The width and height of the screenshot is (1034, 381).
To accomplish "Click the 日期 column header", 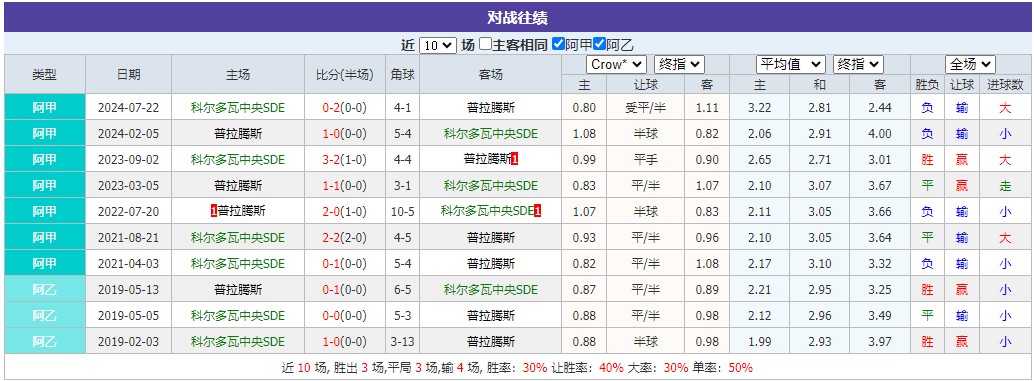I will [129, 74].
